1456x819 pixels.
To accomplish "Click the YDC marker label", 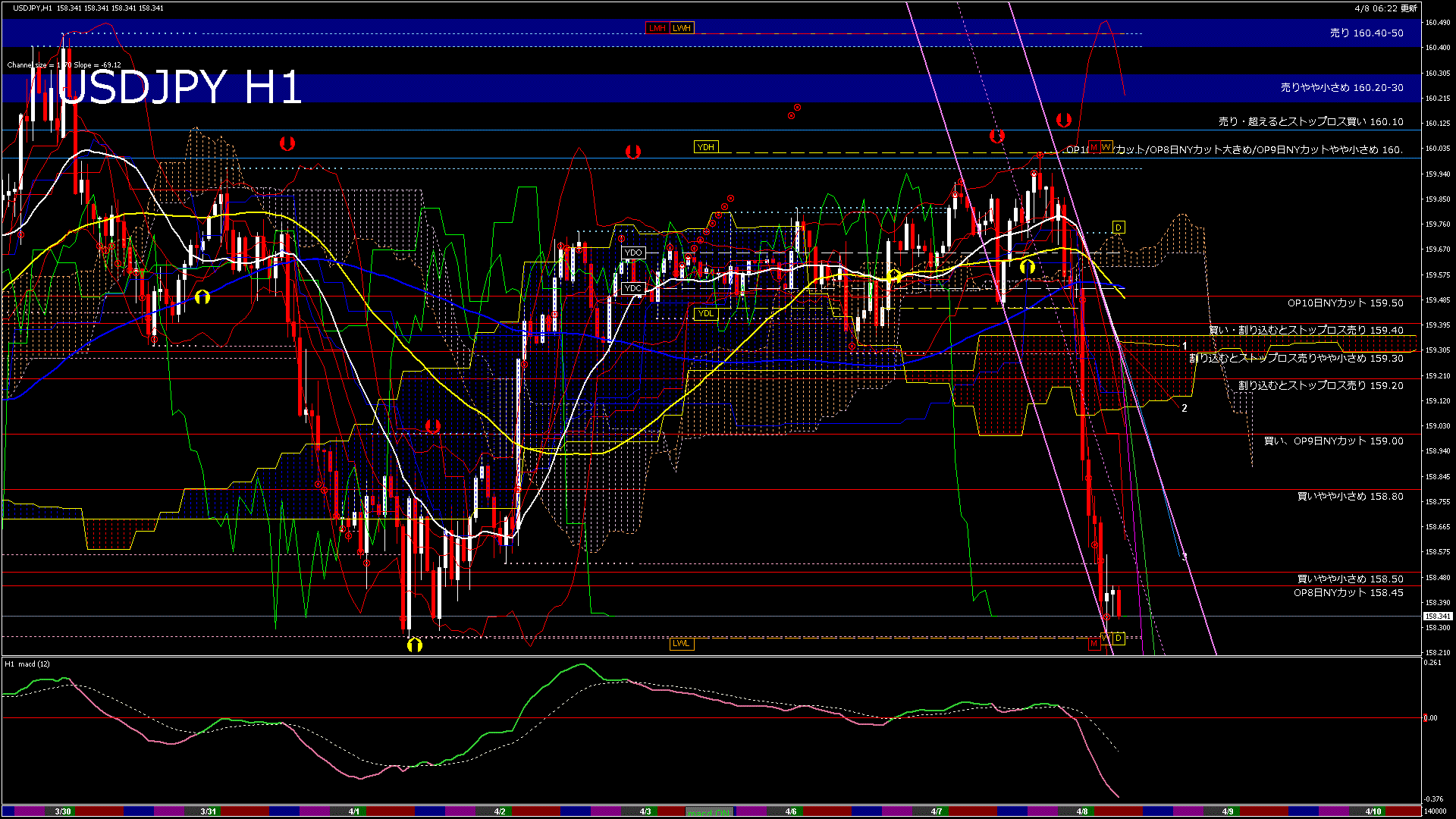I will (632, 288).
